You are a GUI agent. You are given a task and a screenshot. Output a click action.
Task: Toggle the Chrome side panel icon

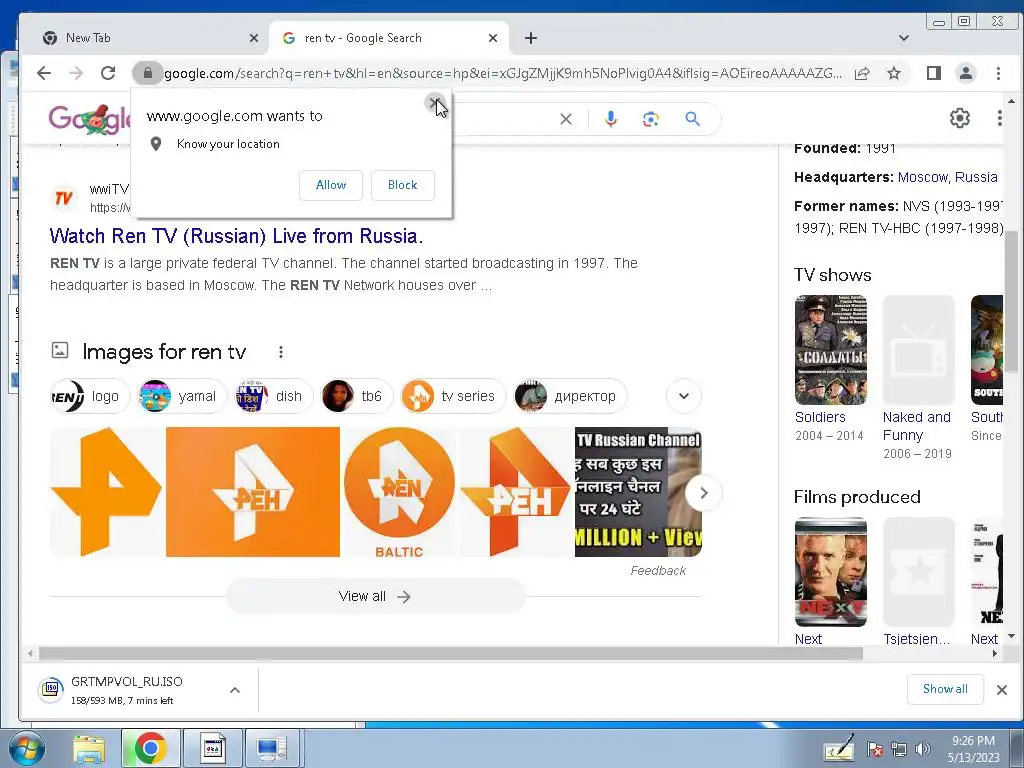click(x=934, y=73)
